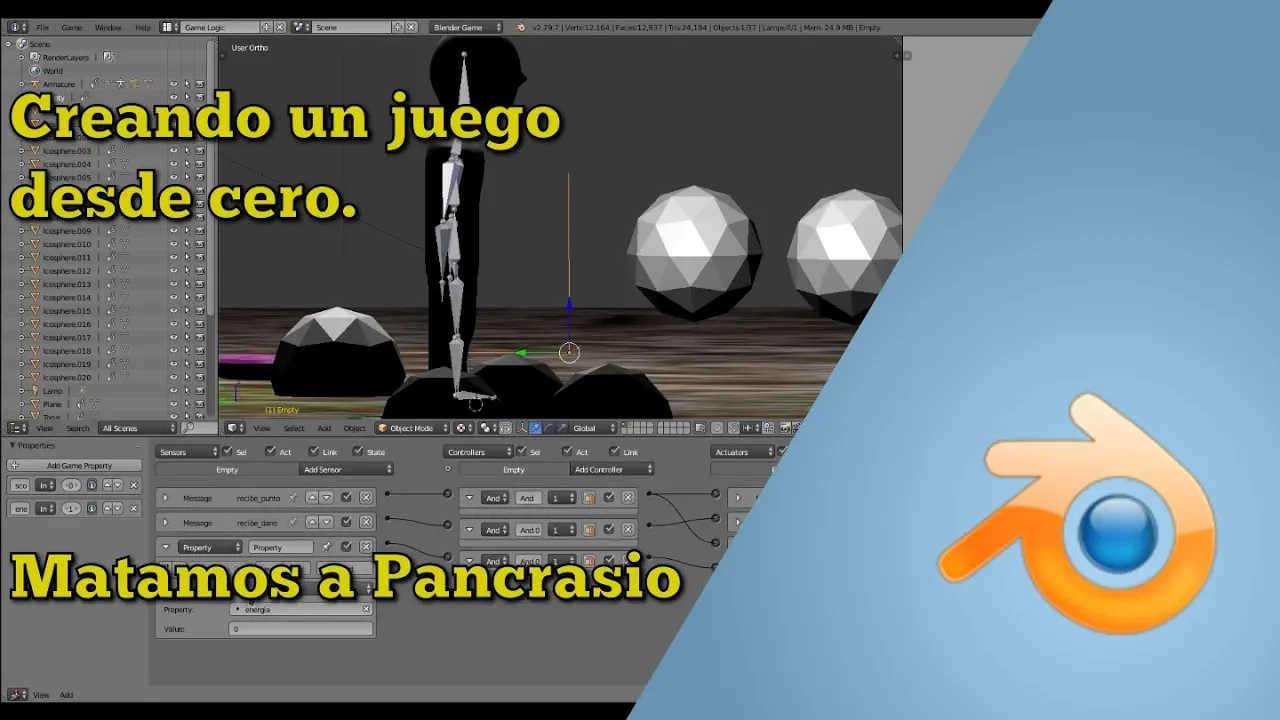Open the Sensors visibility dropdown
The image size is (1280, 720).
tap(187, 452)
